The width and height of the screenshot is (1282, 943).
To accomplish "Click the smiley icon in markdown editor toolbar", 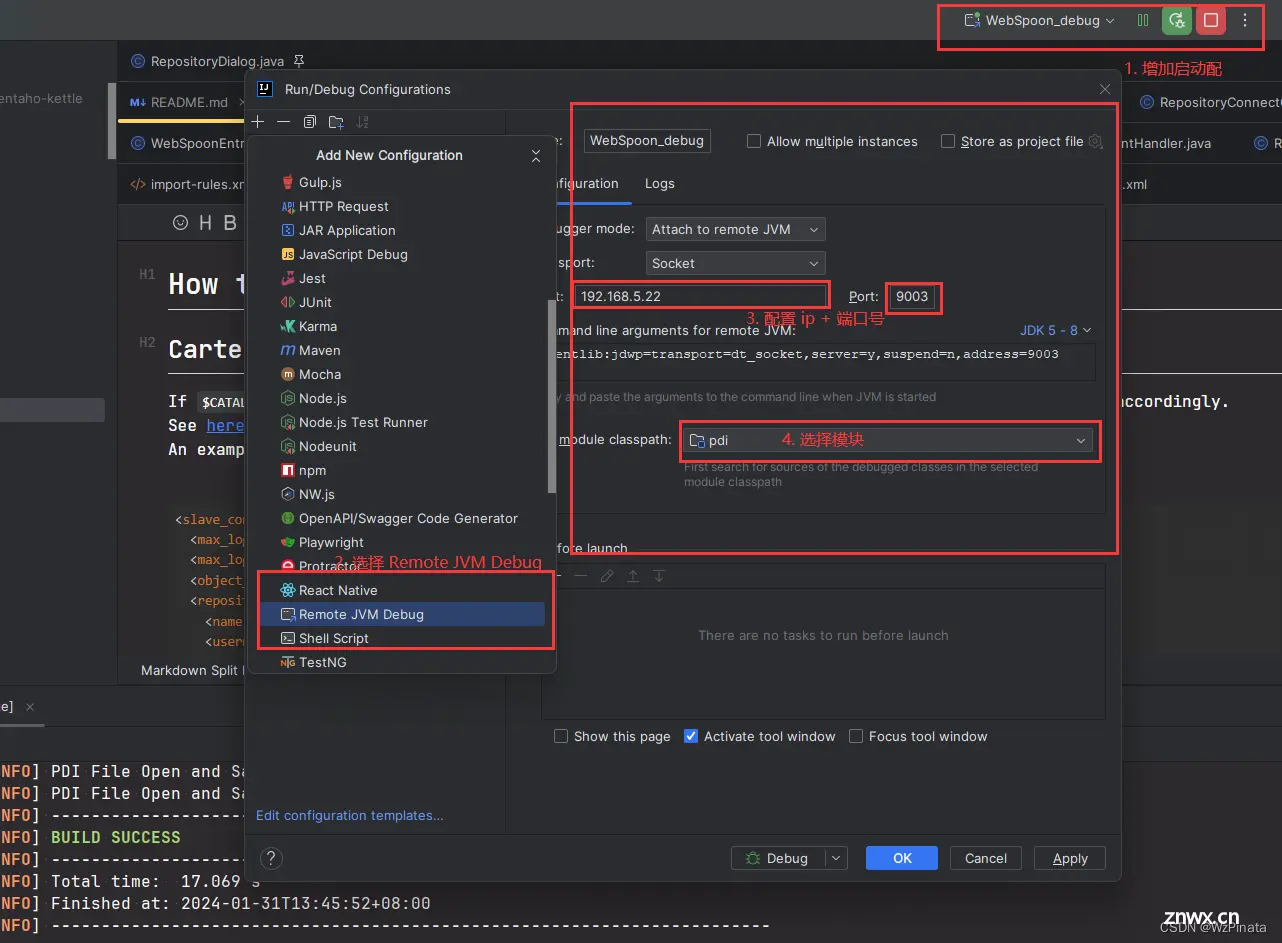I will pos(181,223).
